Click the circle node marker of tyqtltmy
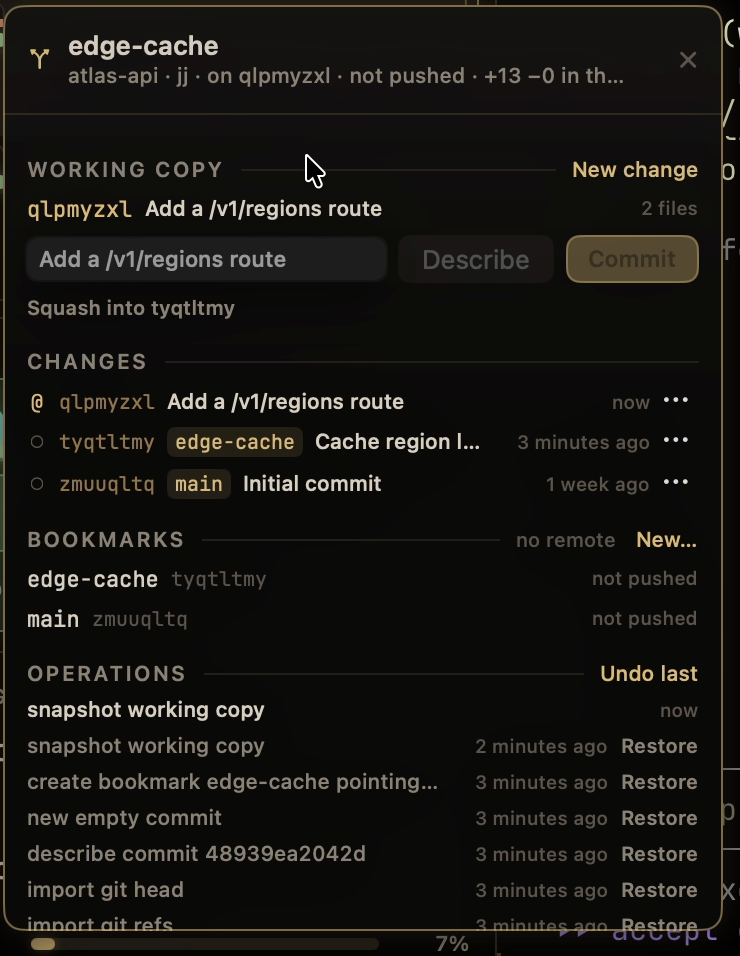740x956 pixels. [x=37, y=442]
